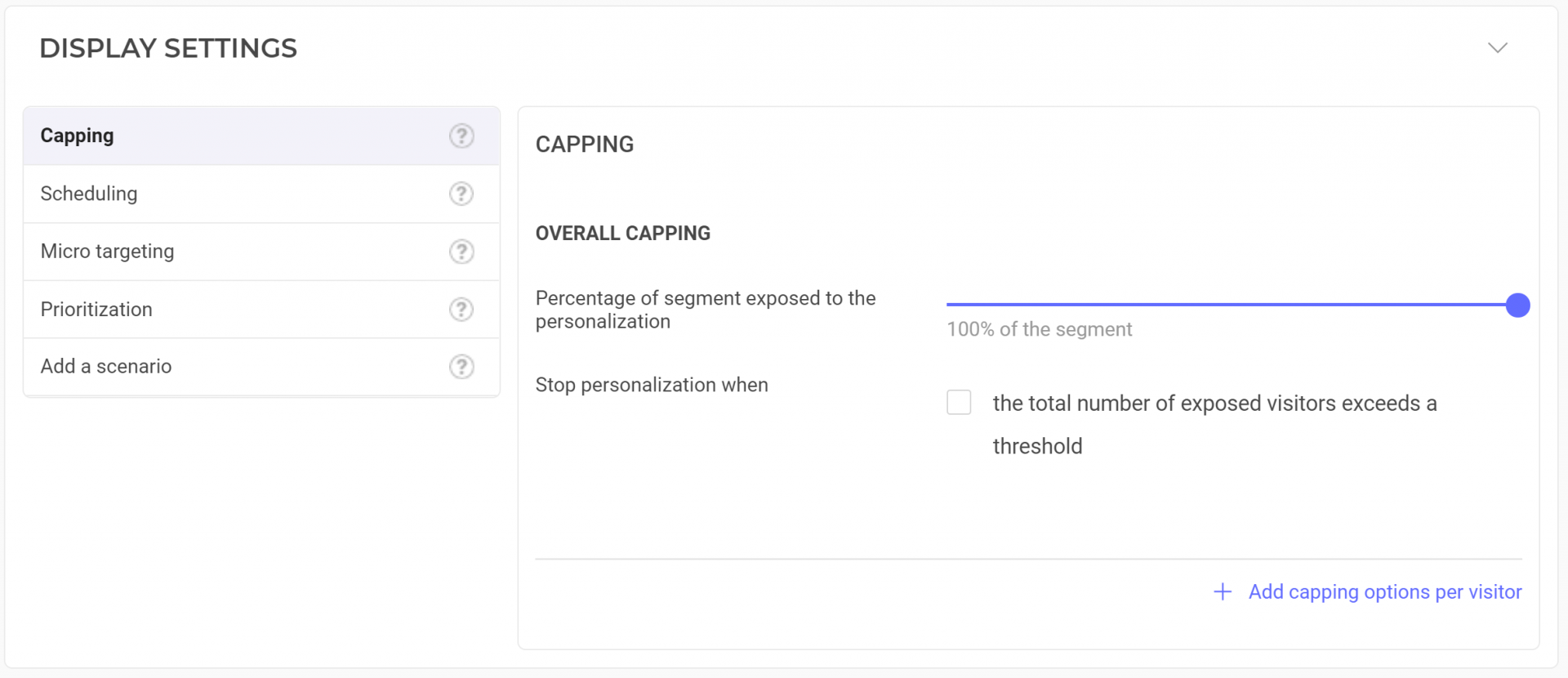Open help icon next to Add a scenario
The height and width of the screenshot is (678, 1568).
click(461, 367)
